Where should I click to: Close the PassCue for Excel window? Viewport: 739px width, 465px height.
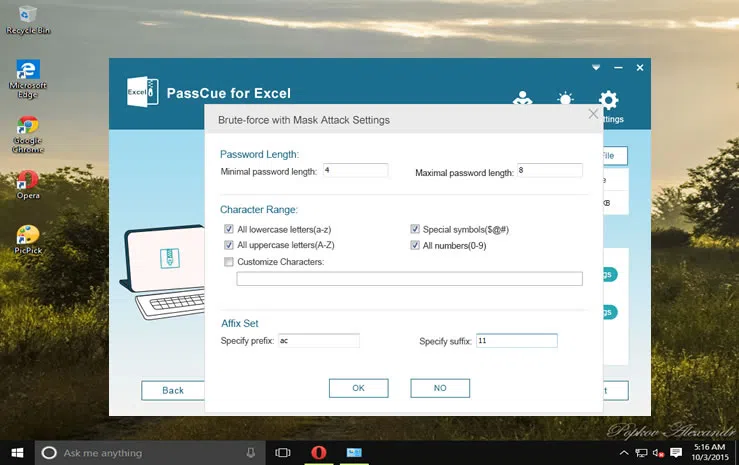(640, 68)
